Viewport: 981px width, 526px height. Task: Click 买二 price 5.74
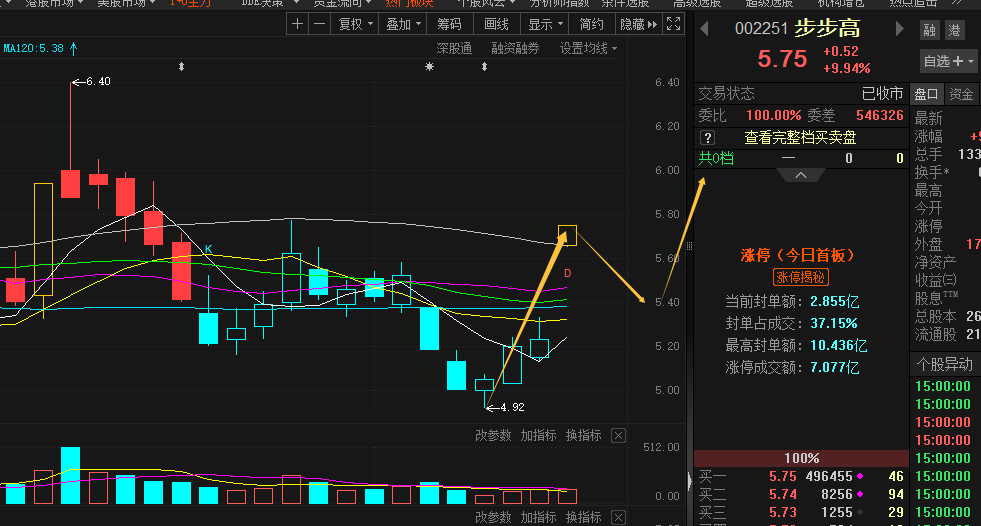coord(783,494)
